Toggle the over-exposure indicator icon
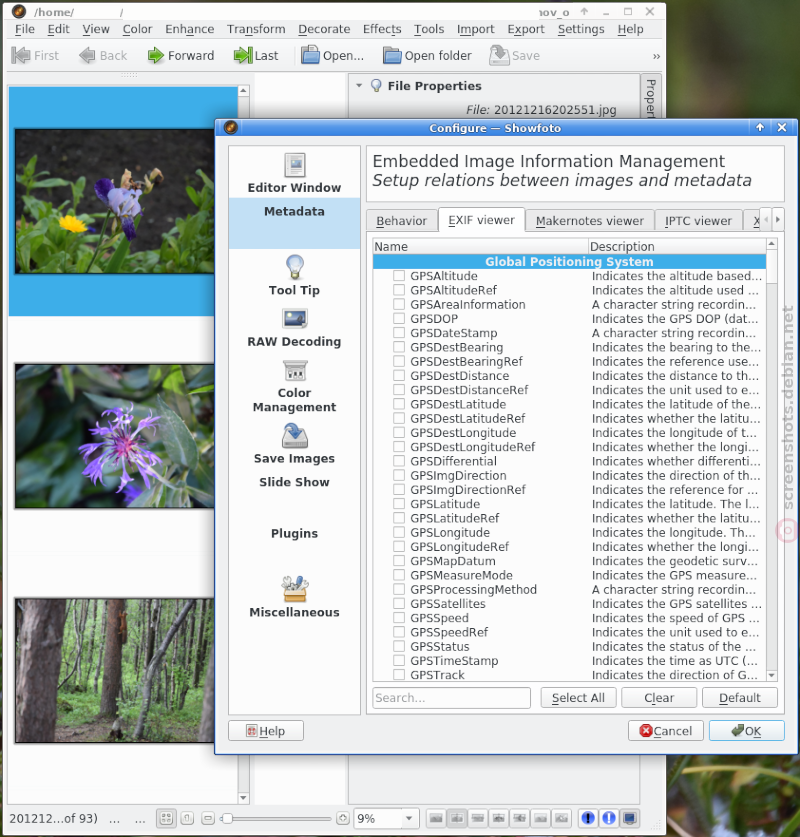The image size is (800, 837). pyautogui.click(x=609, y=818)
